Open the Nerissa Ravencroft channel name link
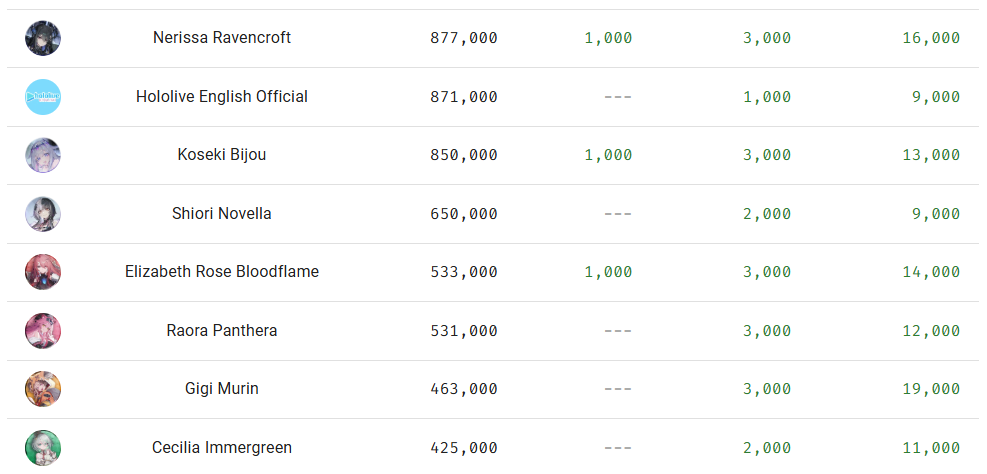This screenshot has height=474, width=987. point(222,38)
